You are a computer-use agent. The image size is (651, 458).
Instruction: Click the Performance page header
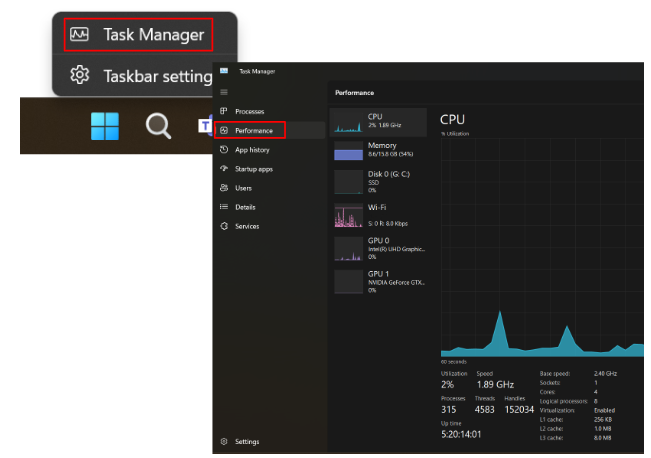[x=355, y=93]
